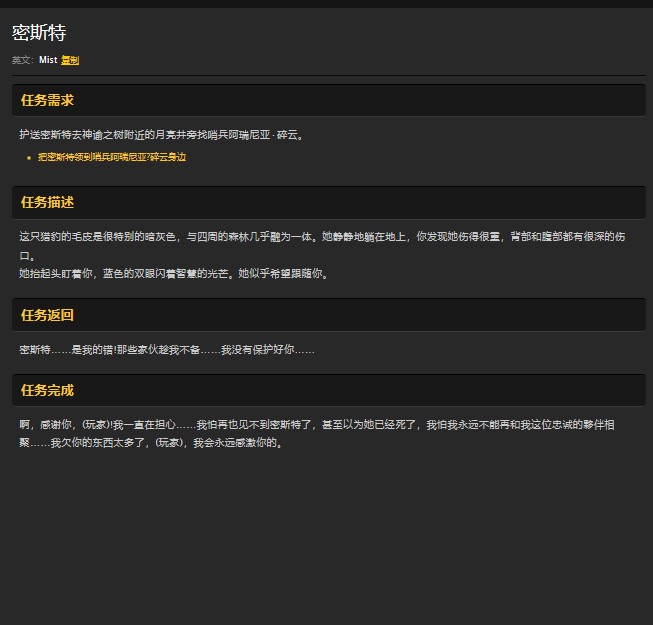Click the quest title 密斯特
The height and width of the screenshot is (625, 653).
(x=39, y=33)
